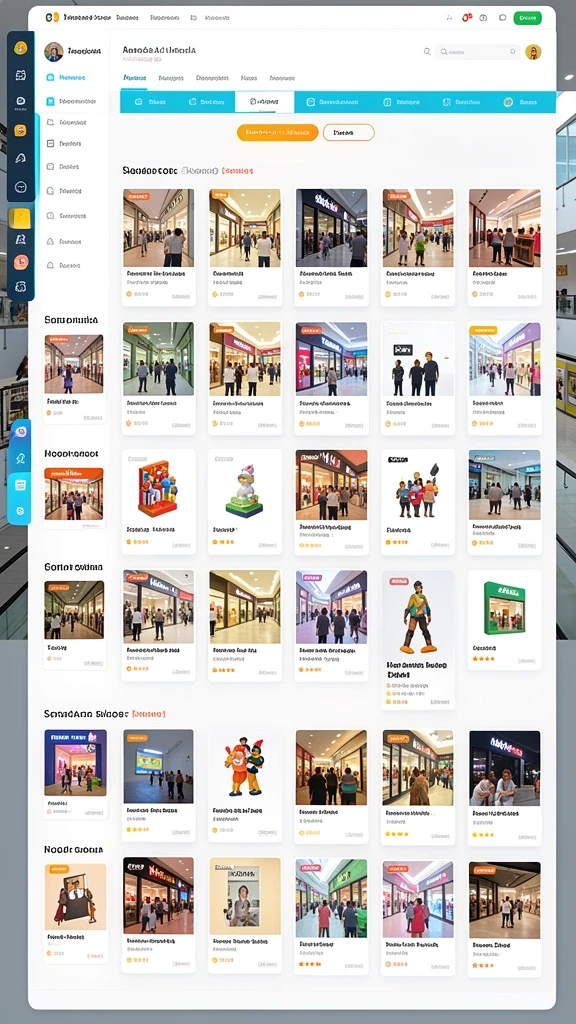Screen dimensions: 576x1024
Task: Click inside the search input field
Action: coord(478,52)
